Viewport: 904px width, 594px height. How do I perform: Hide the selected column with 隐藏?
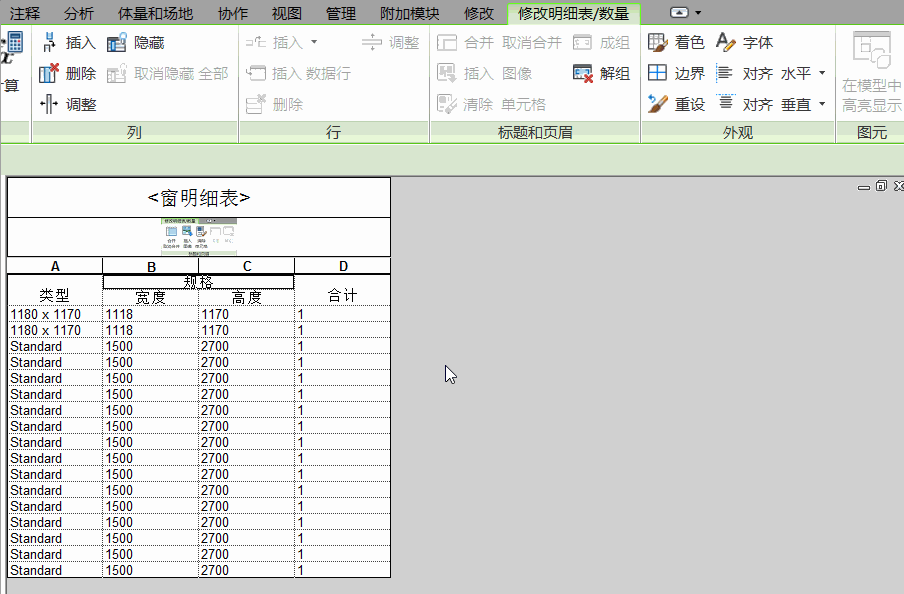pyautogui.click(x=136, y=43)
